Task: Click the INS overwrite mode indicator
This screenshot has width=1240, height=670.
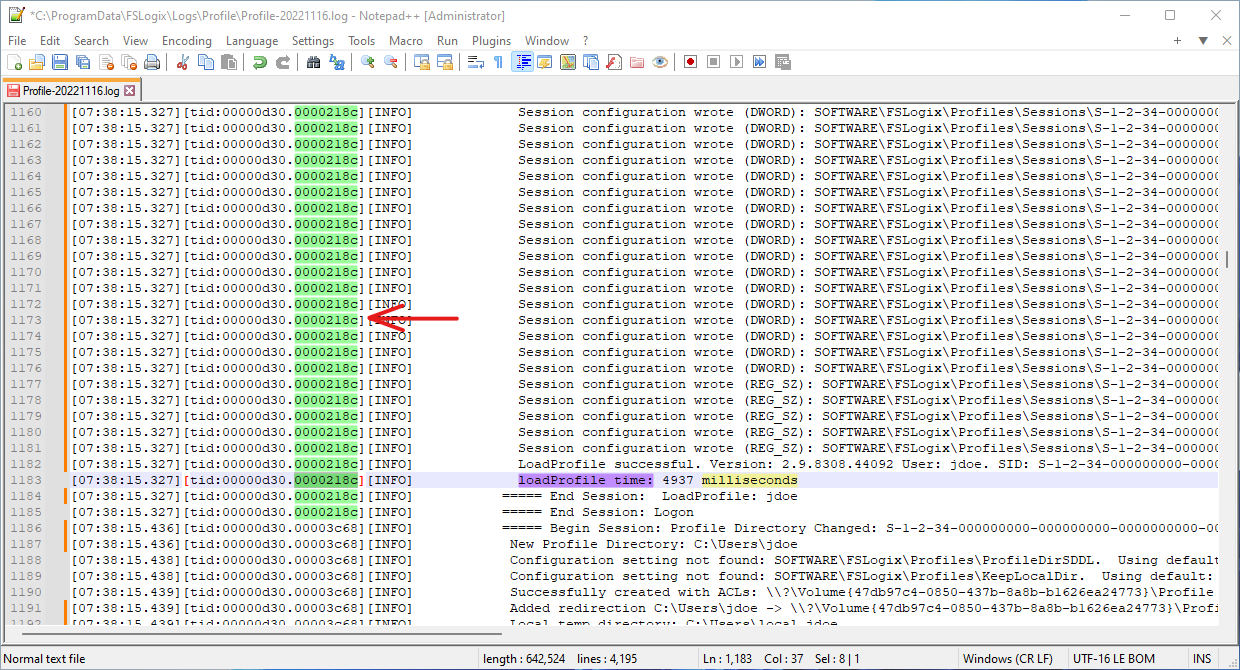Action: click(1202, 660)
